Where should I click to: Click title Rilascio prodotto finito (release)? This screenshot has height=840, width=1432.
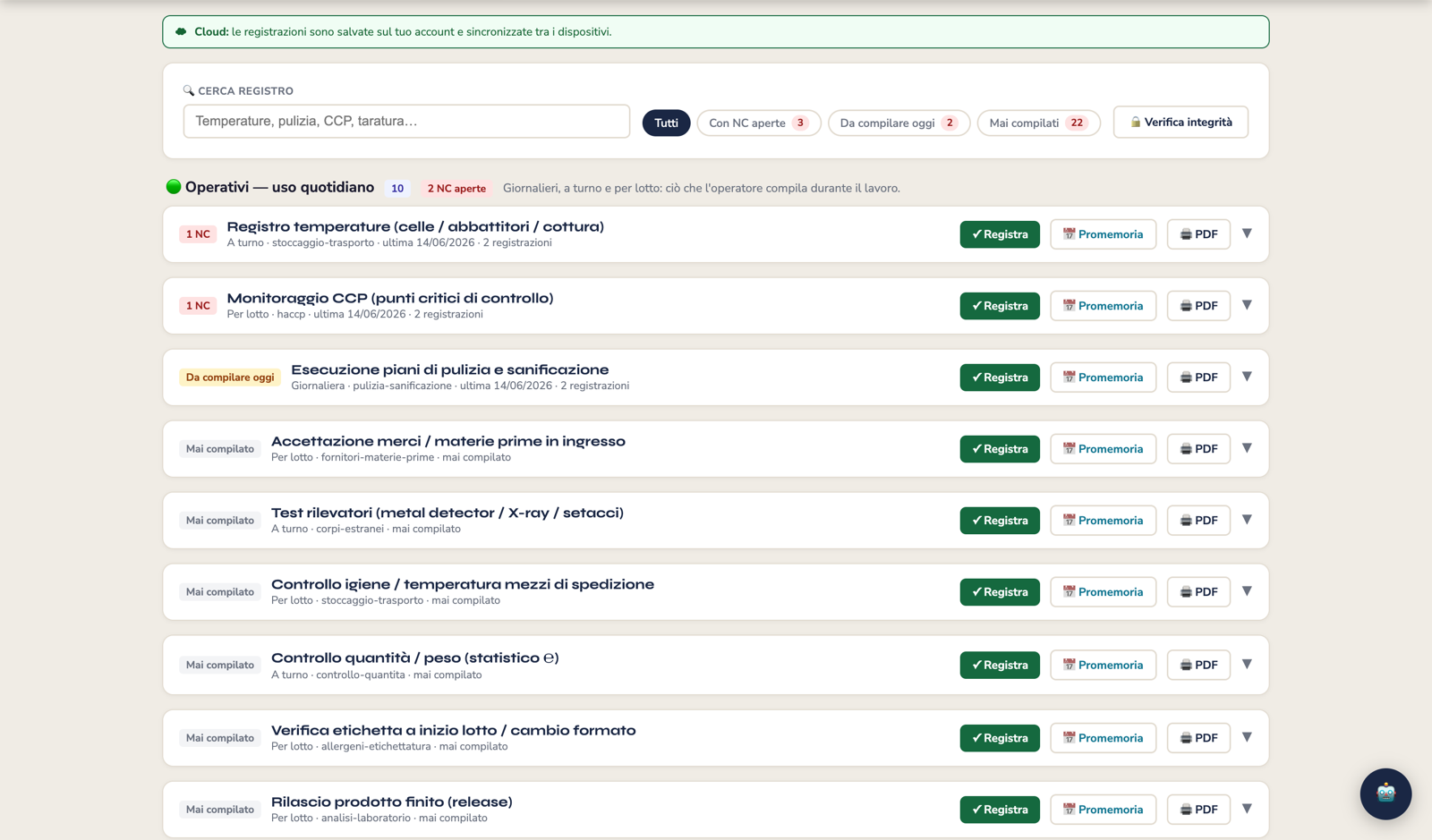pyautogui.click(x=392, y=802)
